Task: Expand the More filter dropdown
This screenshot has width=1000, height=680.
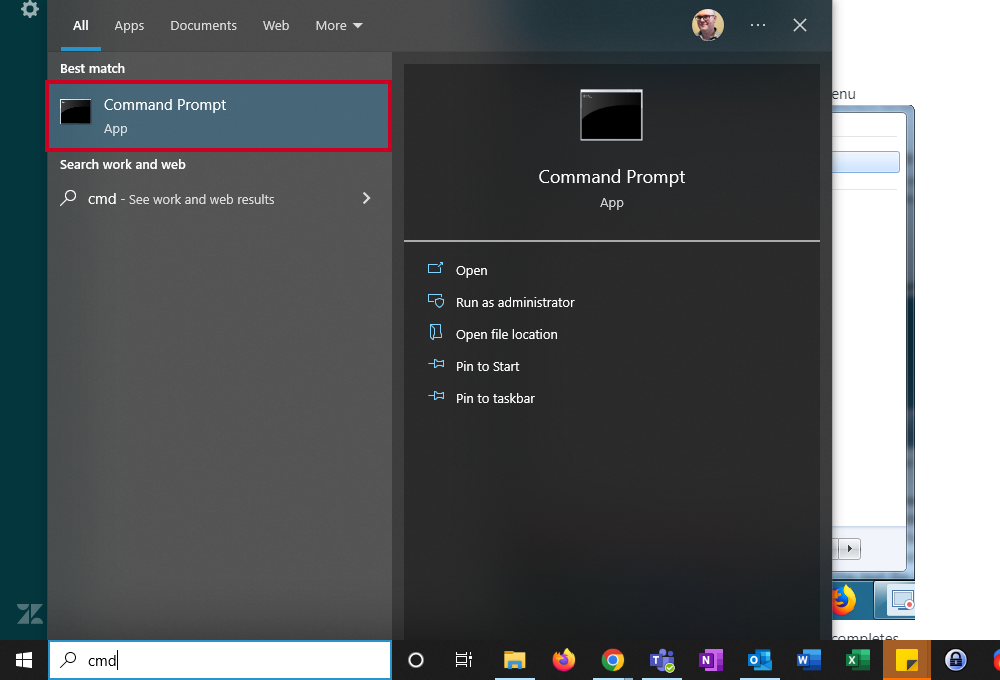Action: (339, 26)
